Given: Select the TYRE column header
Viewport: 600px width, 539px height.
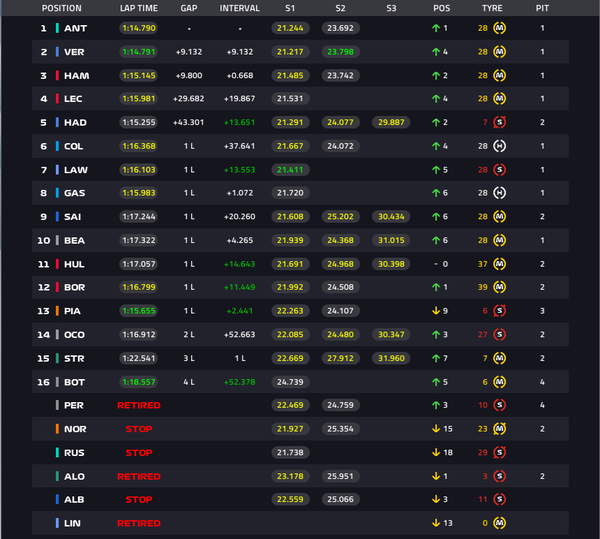Looking at the screenshot, I should [x=492, y=8].
